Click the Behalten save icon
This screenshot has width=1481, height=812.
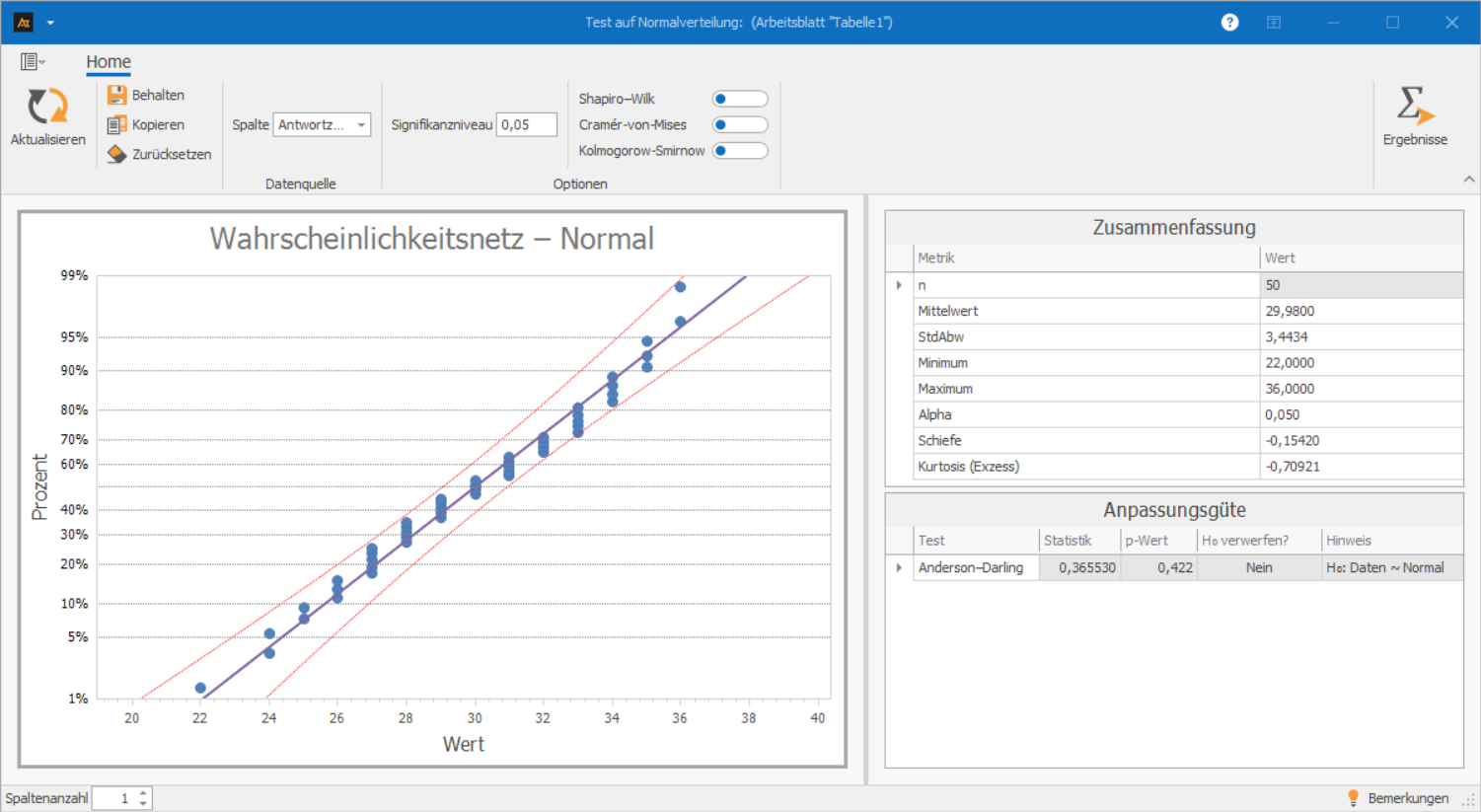pyautogui.click(x=116, y=95)
